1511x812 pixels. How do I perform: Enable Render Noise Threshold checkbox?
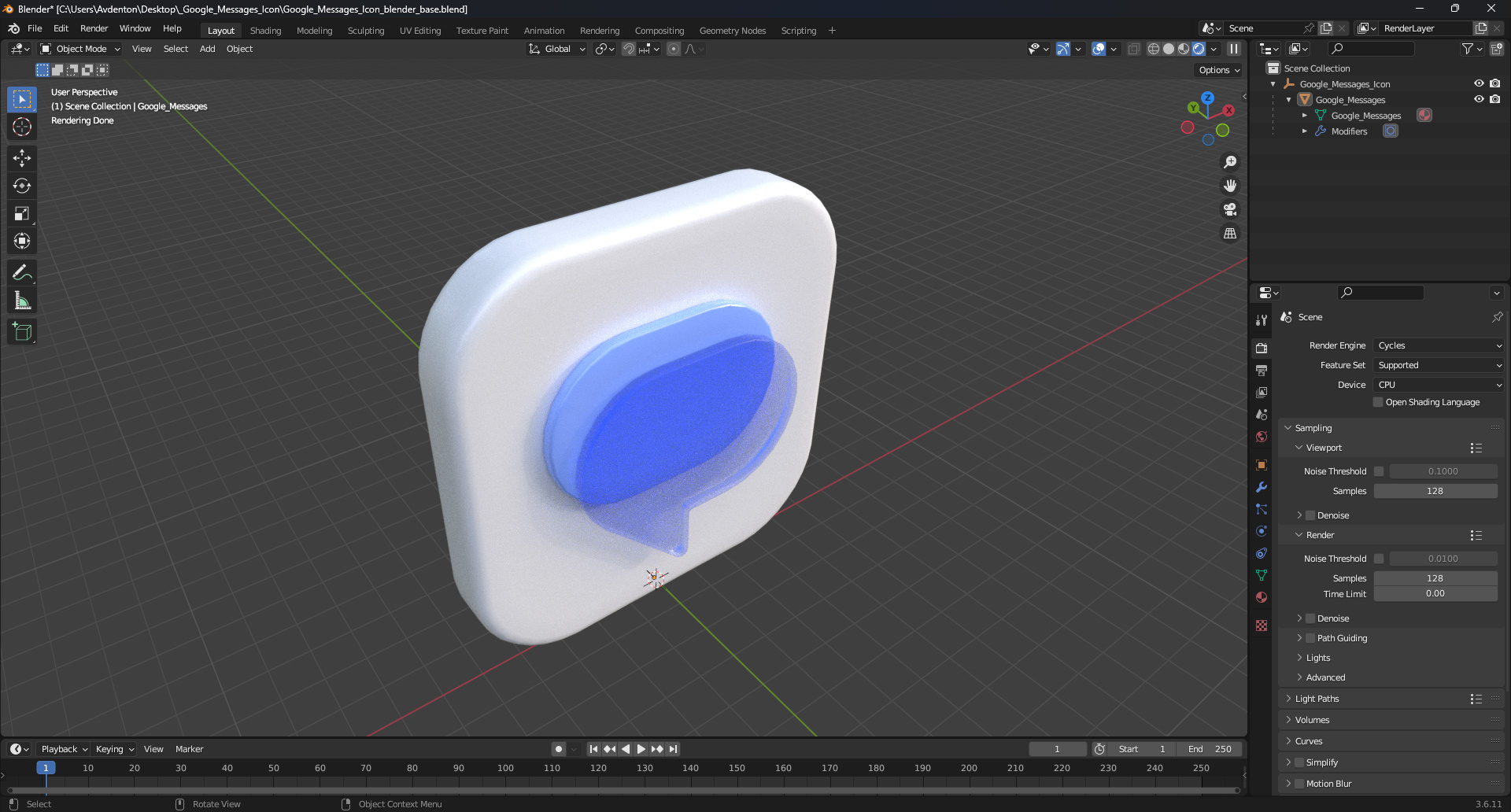coord(1379,559)
